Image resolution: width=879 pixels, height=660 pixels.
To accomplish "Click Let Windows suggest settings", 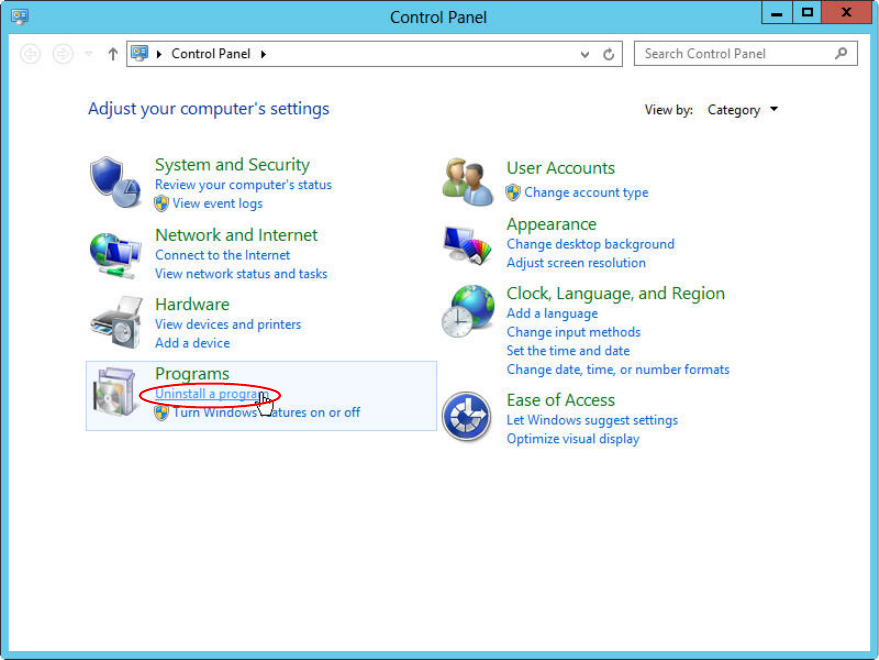I will point(592,420).
